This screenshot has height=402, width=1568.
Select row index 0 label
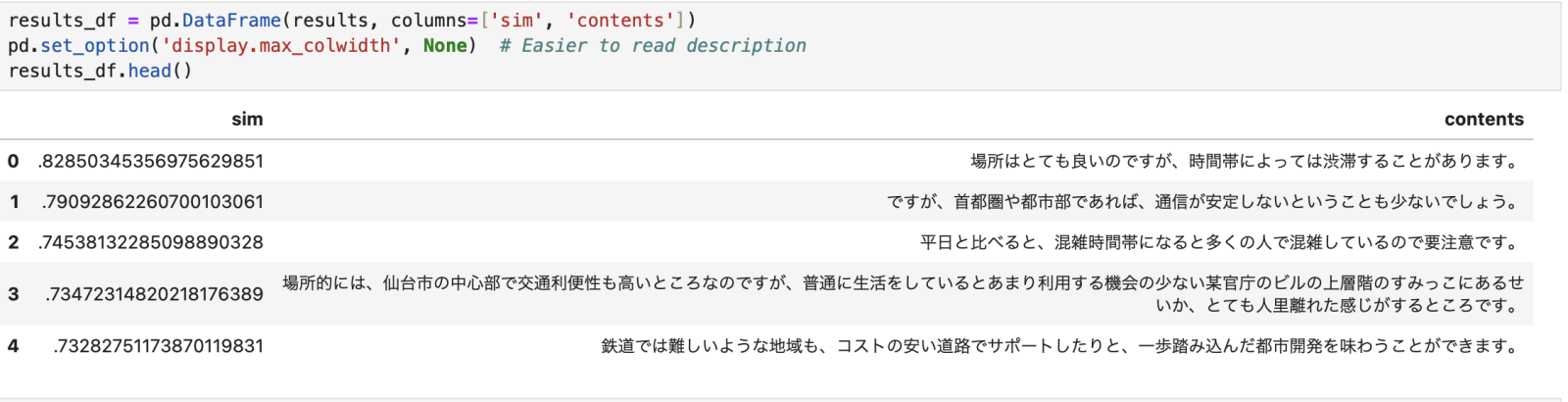point(13,161)
